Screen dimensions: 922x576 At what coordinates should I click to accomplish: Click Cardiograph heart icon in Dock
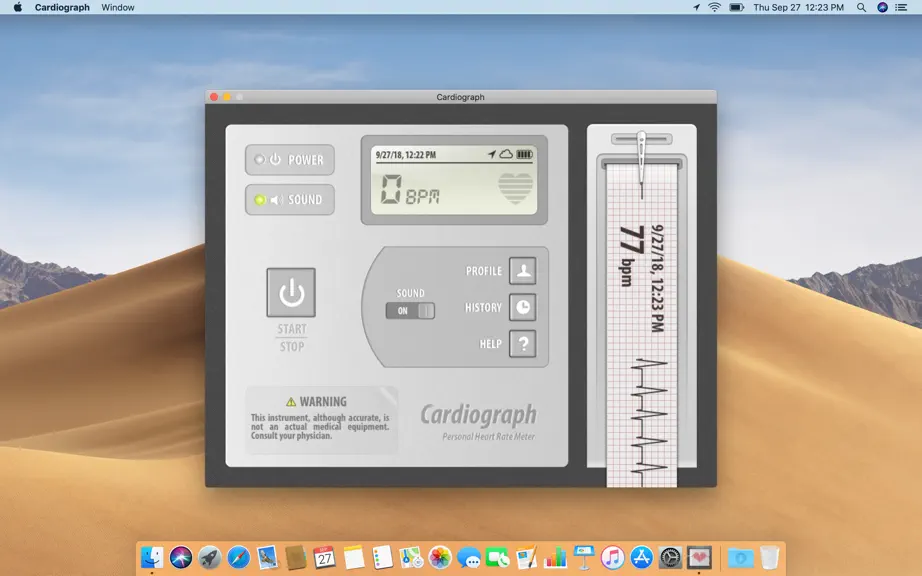699,557
